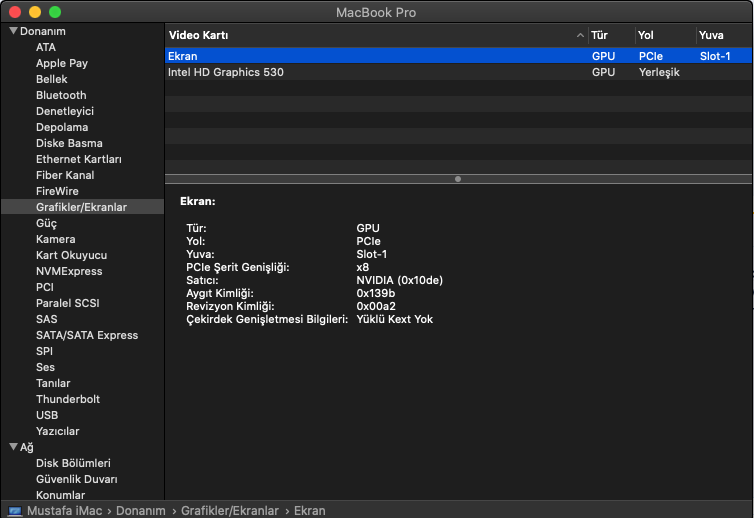Choose NVMExpress in the sidebar
This screenshot has height=518, width=754.
tap(69, 271)
